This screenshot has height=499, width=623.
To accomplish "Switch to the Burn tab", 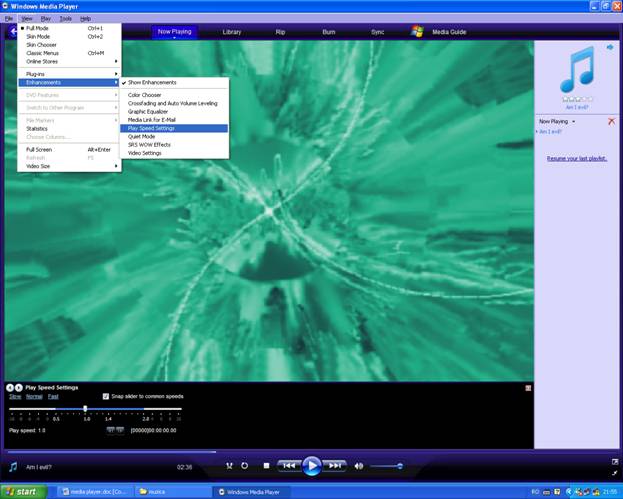I will [329, 32].
